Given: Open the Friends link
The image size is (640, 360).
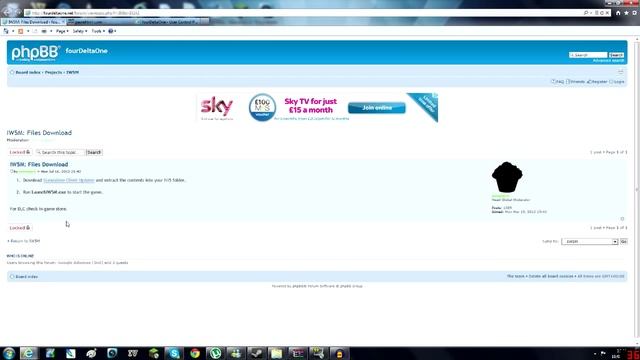Looking at the screenshot, I should pyautogui.click(x=576, y=82).
